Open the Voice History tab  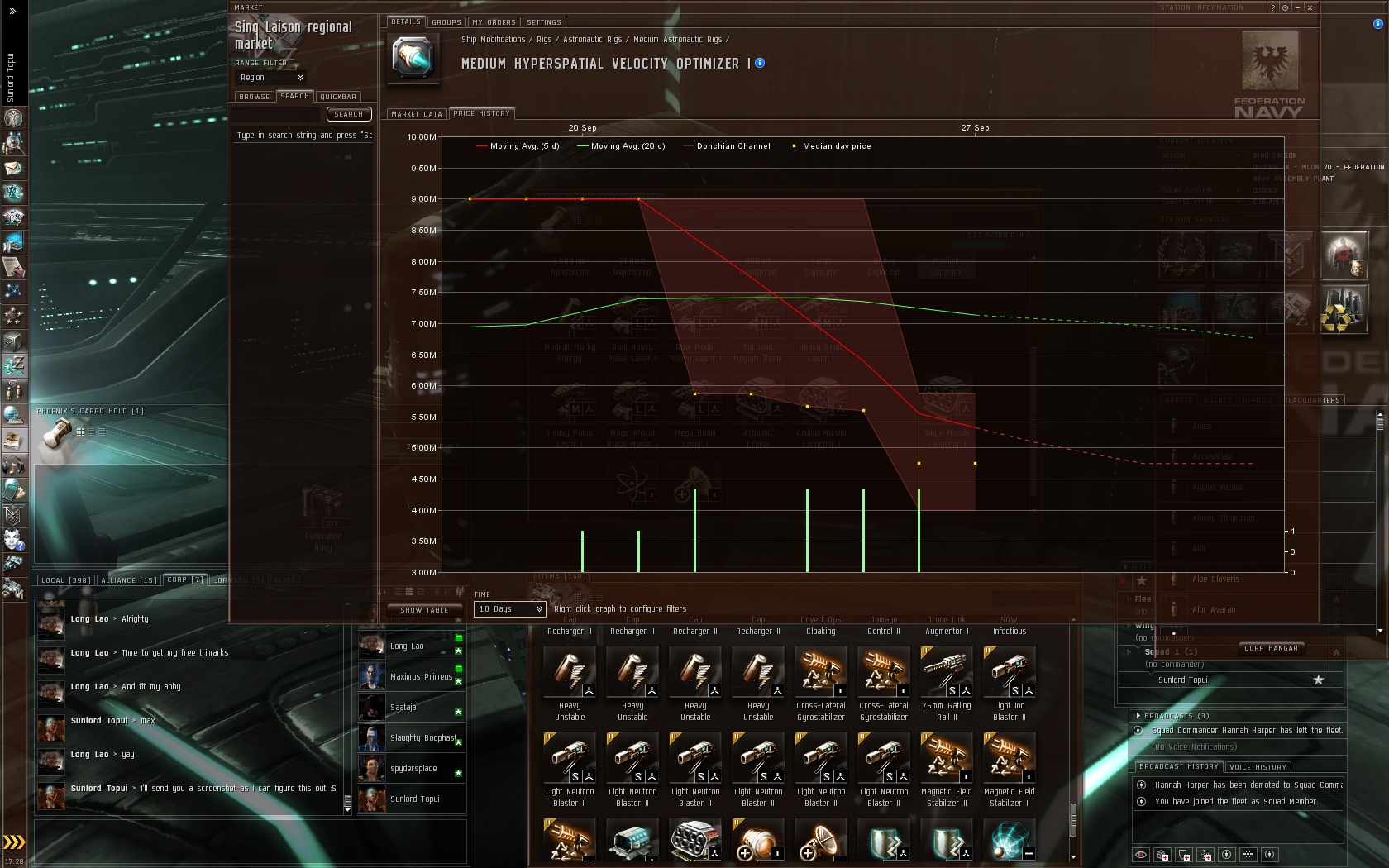pyautogui.click(x=1258, y=767)
